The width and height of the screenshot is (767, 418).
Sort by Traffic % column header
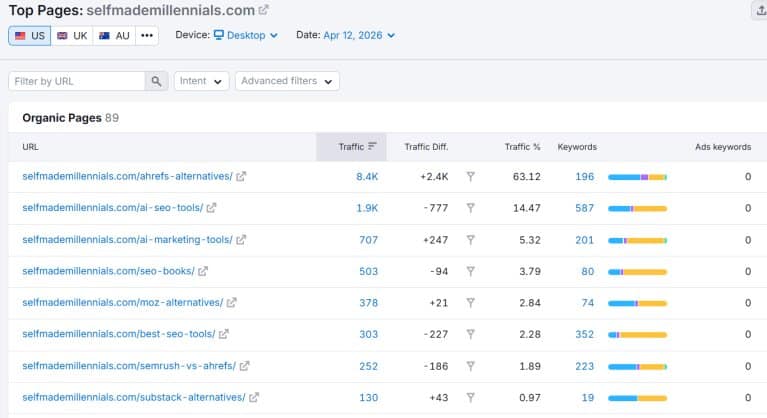[x=522, y=147]
